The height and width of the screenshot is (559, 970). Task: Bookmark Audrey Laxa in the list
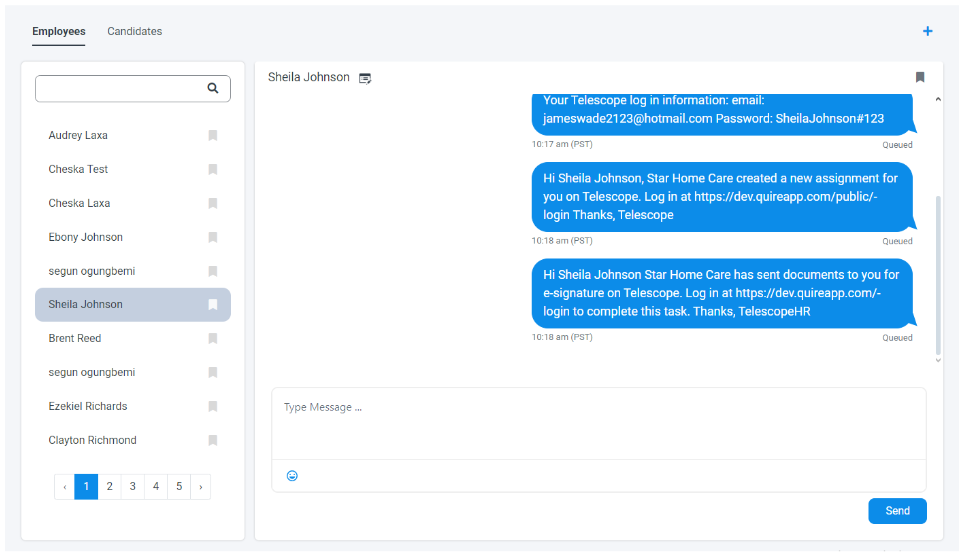pyautogui.click(x=213, y=135)
